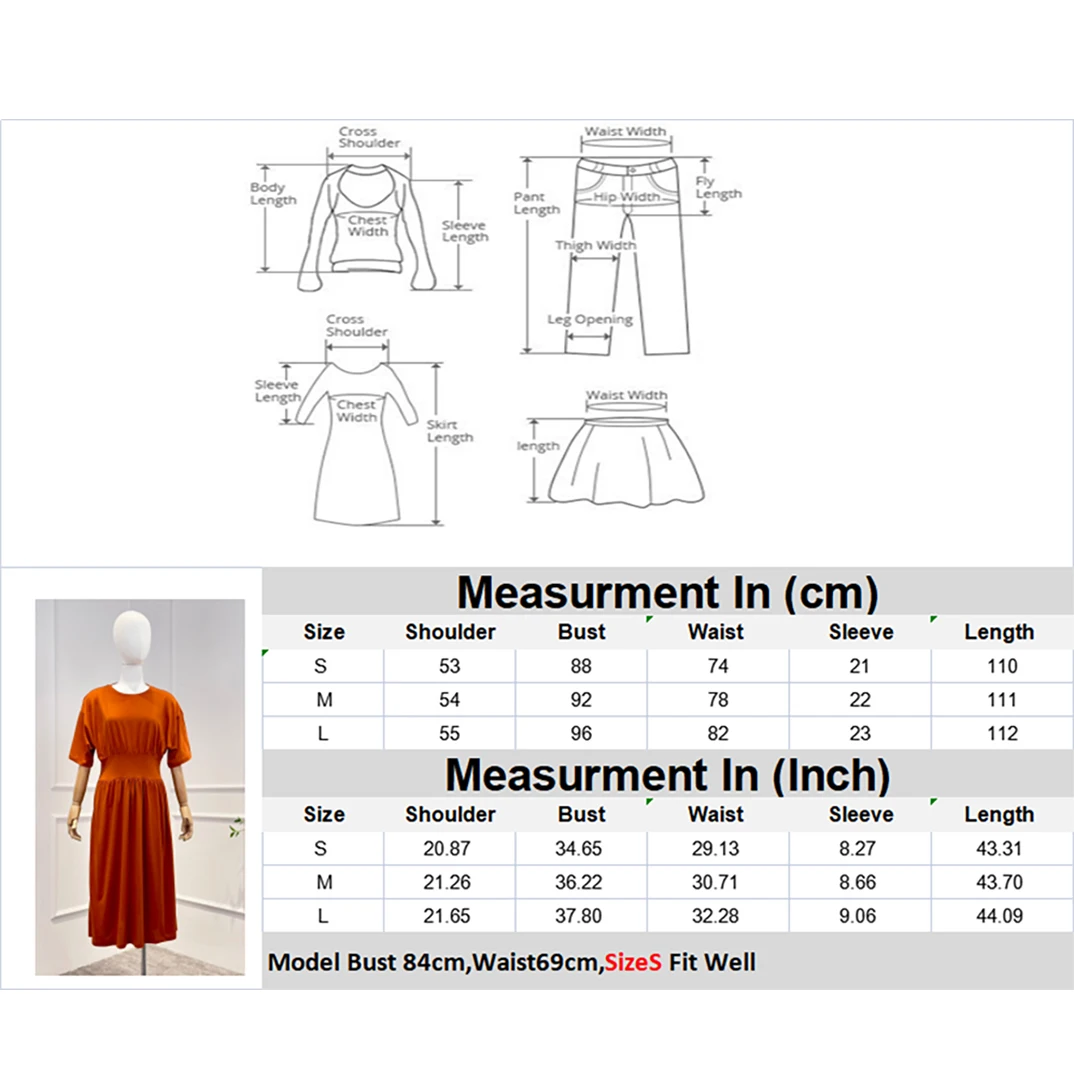Click 'Thigh Width' label on pants diagram

tap(595, 245)
